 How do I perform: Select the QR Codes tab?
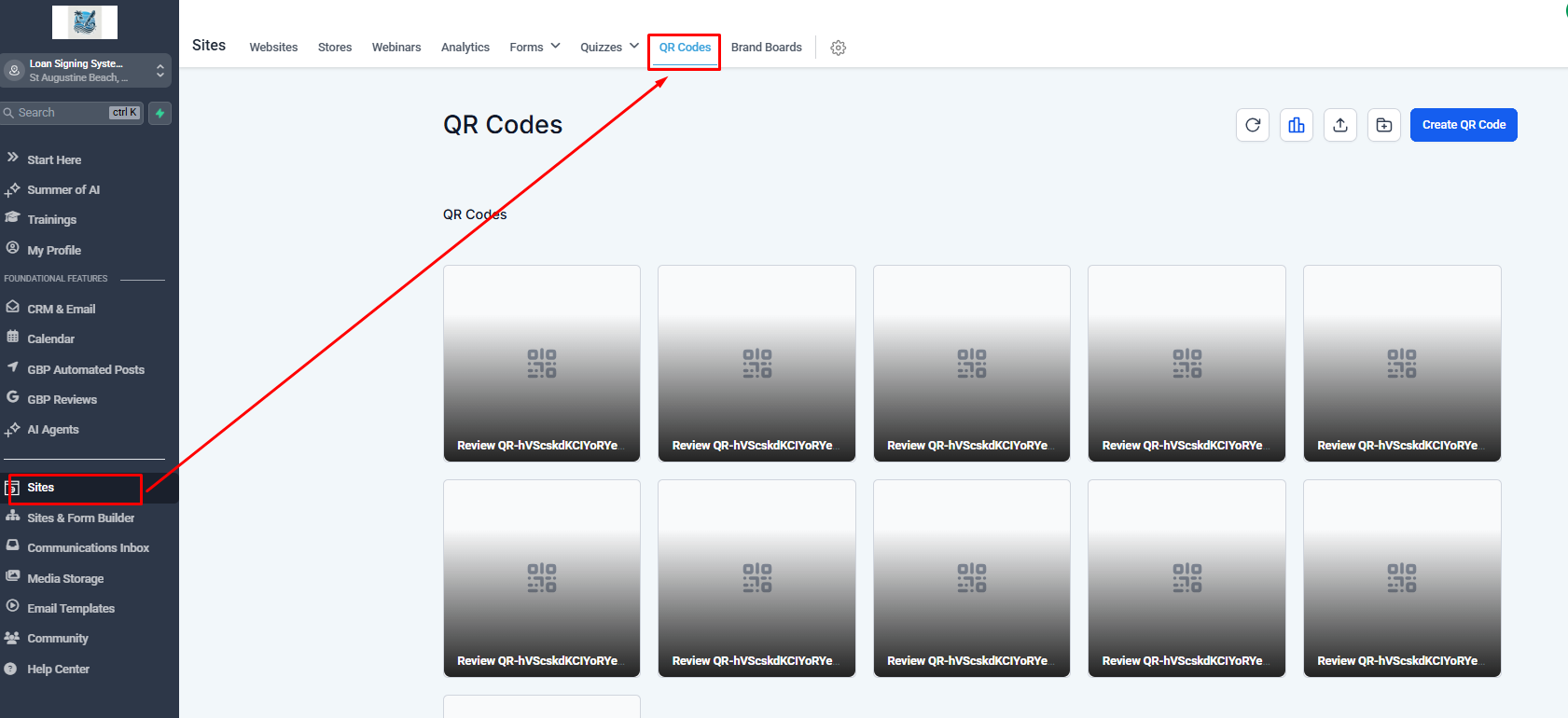pos(685,48)
